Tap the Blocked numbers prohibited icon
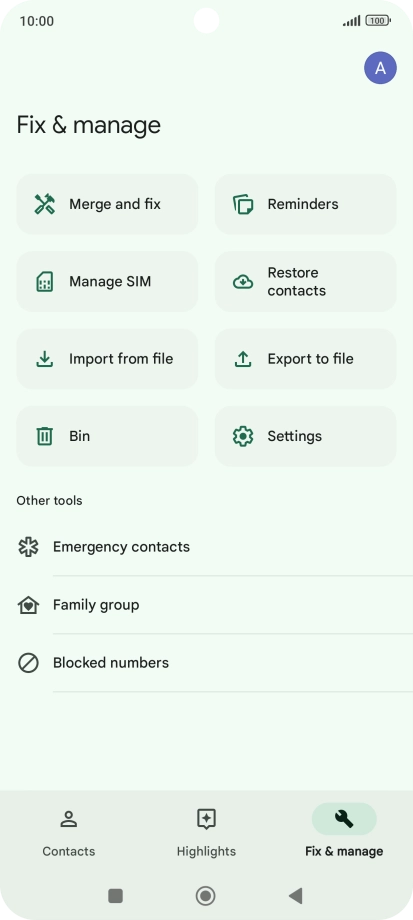 coord(28,663)
